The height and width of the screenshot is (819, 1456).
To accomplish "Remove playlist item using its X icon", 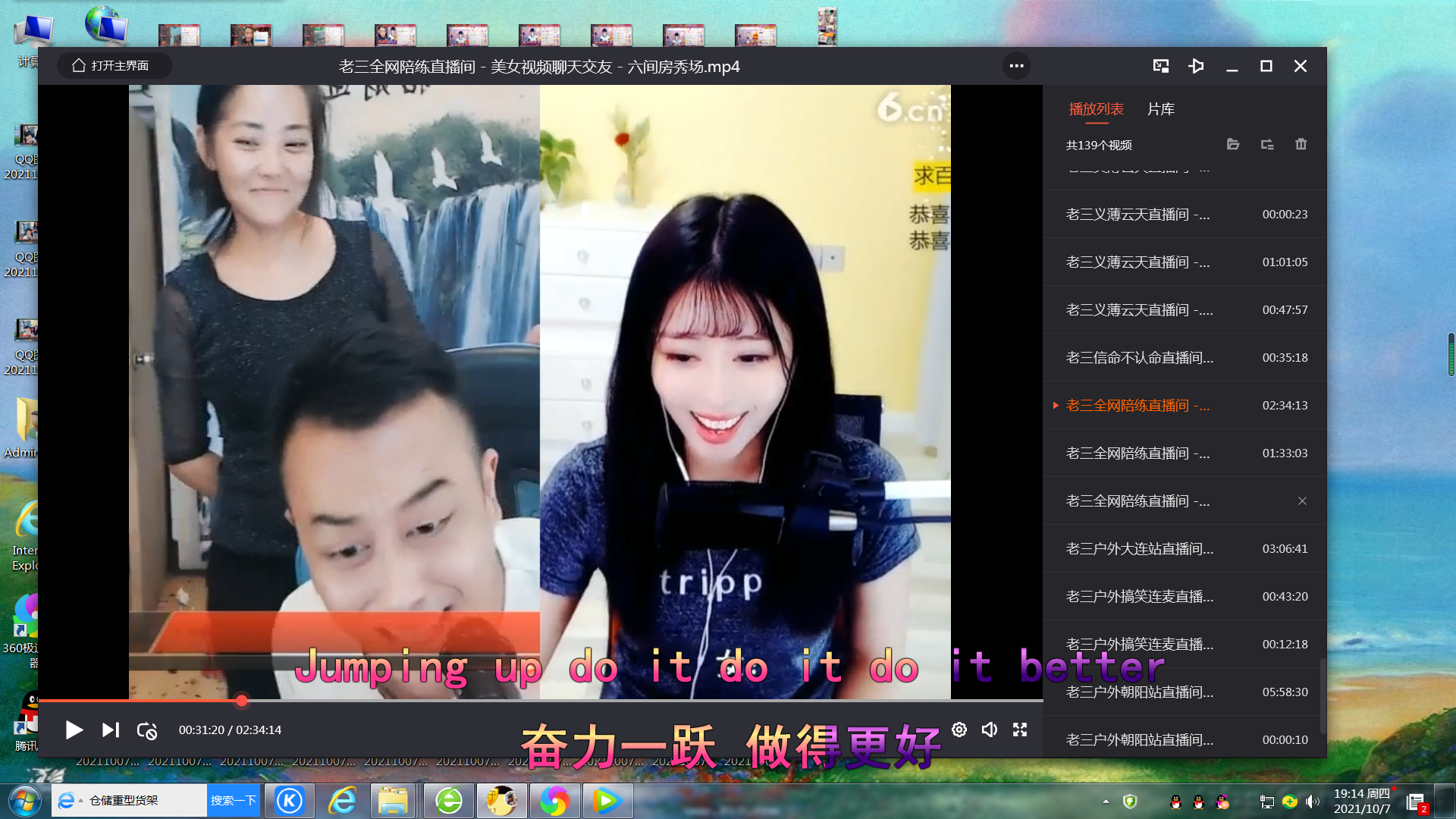I will point(1302,501).
